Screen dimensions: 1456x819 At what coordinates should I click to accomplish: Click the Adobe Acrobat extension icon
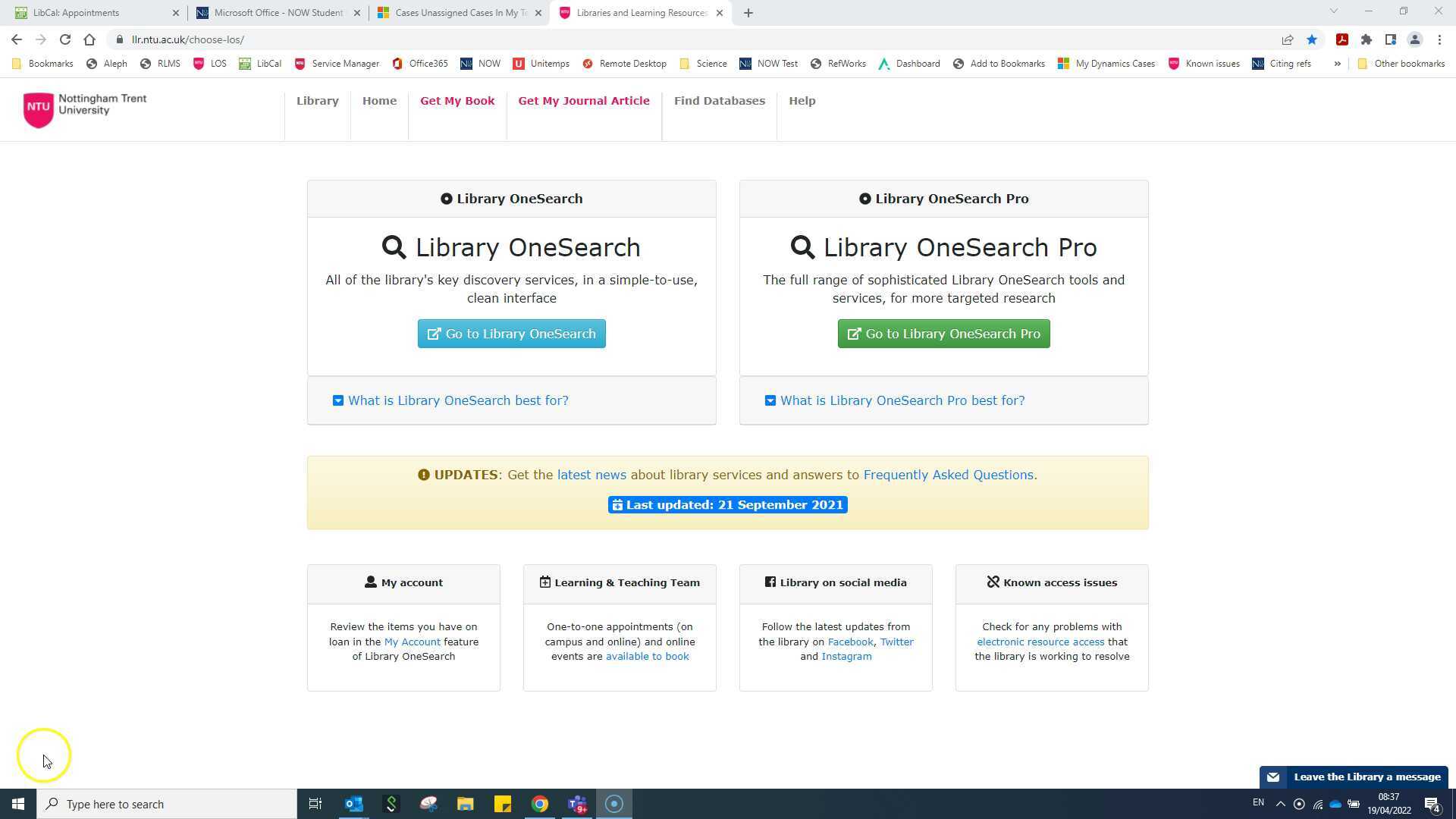point(1341,39)
